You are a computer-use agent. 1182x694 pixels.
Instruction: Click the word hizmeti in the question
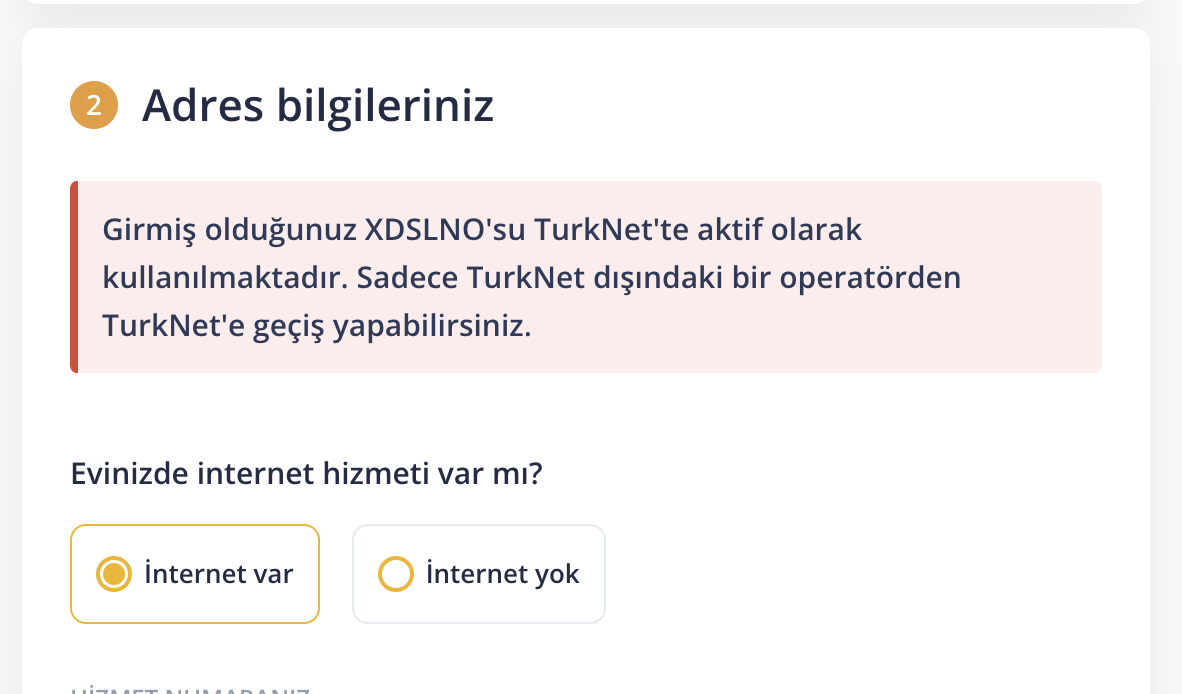click(x=379, y=472)
